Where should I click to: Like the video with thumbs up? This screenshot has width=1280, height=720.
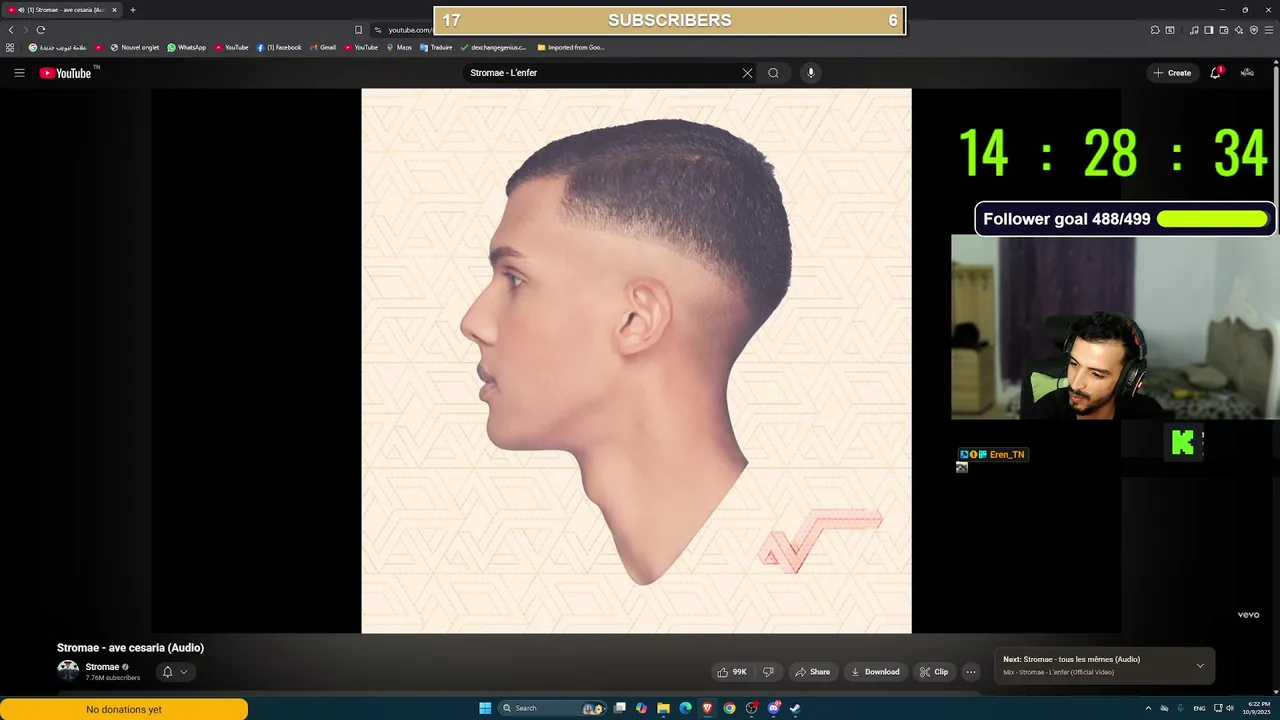(731, 672)
